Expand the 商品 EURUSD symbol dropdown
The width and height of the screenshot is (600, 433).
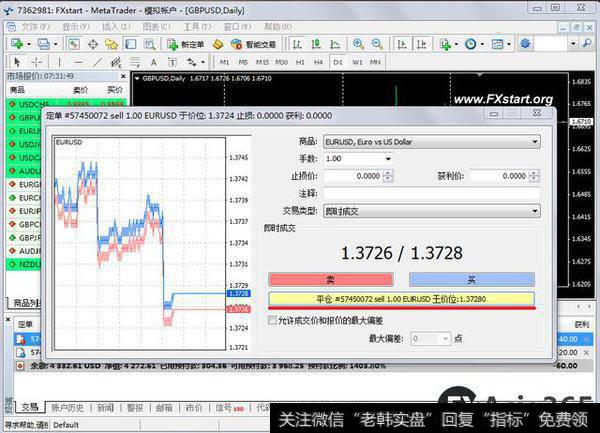click(535, 142)
